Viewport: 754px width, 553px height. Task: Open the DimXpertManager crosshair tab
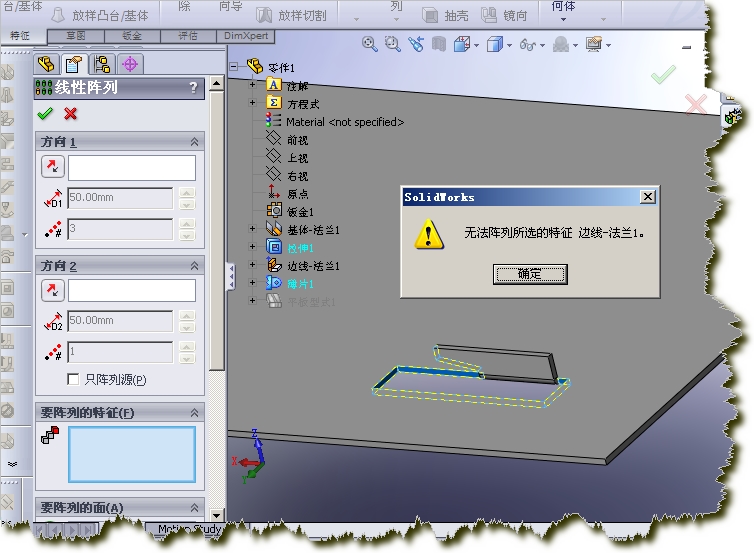pos(130,64)
